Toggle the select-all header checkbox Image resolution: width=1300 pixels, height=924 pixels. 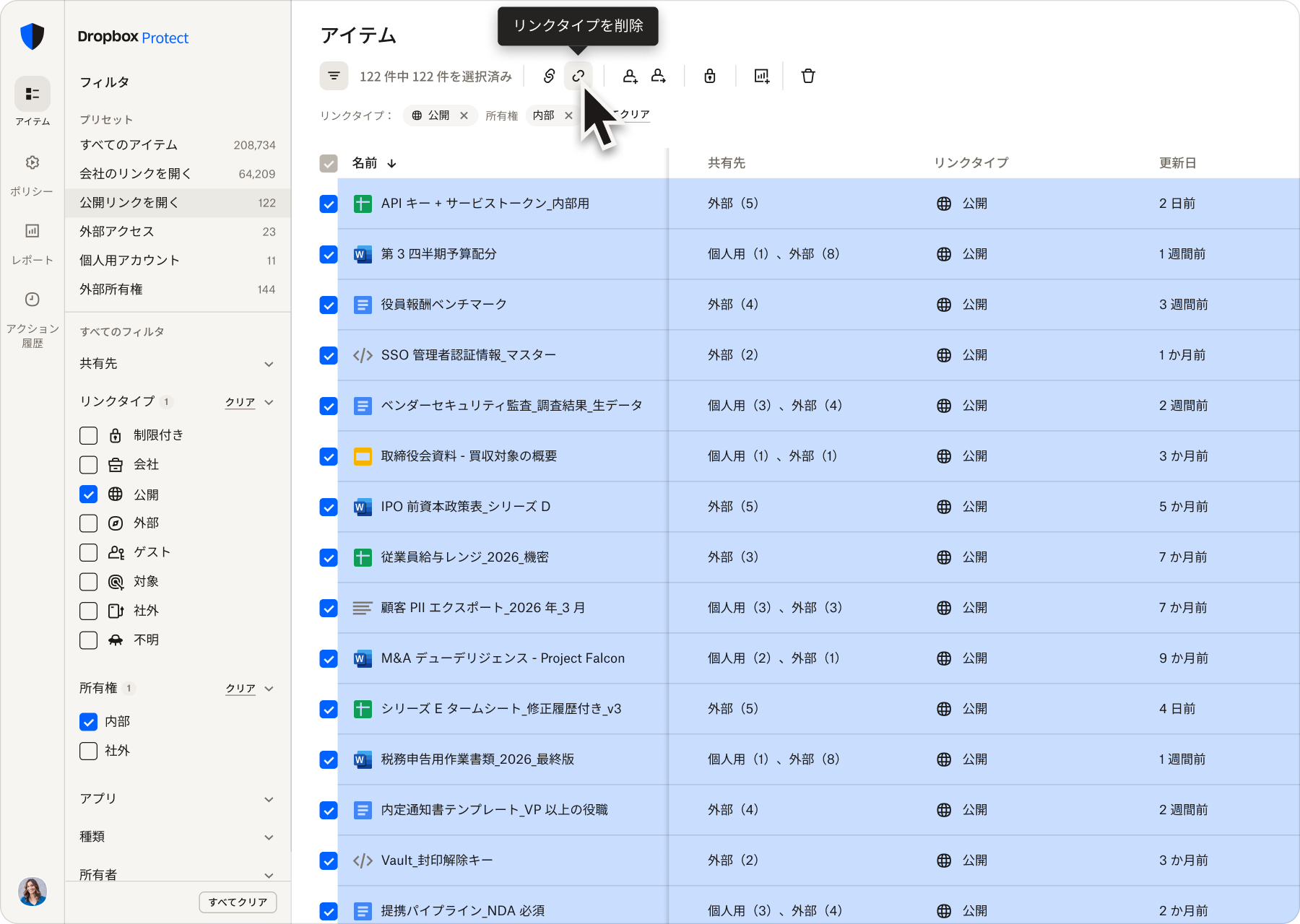tap(329, 163)
